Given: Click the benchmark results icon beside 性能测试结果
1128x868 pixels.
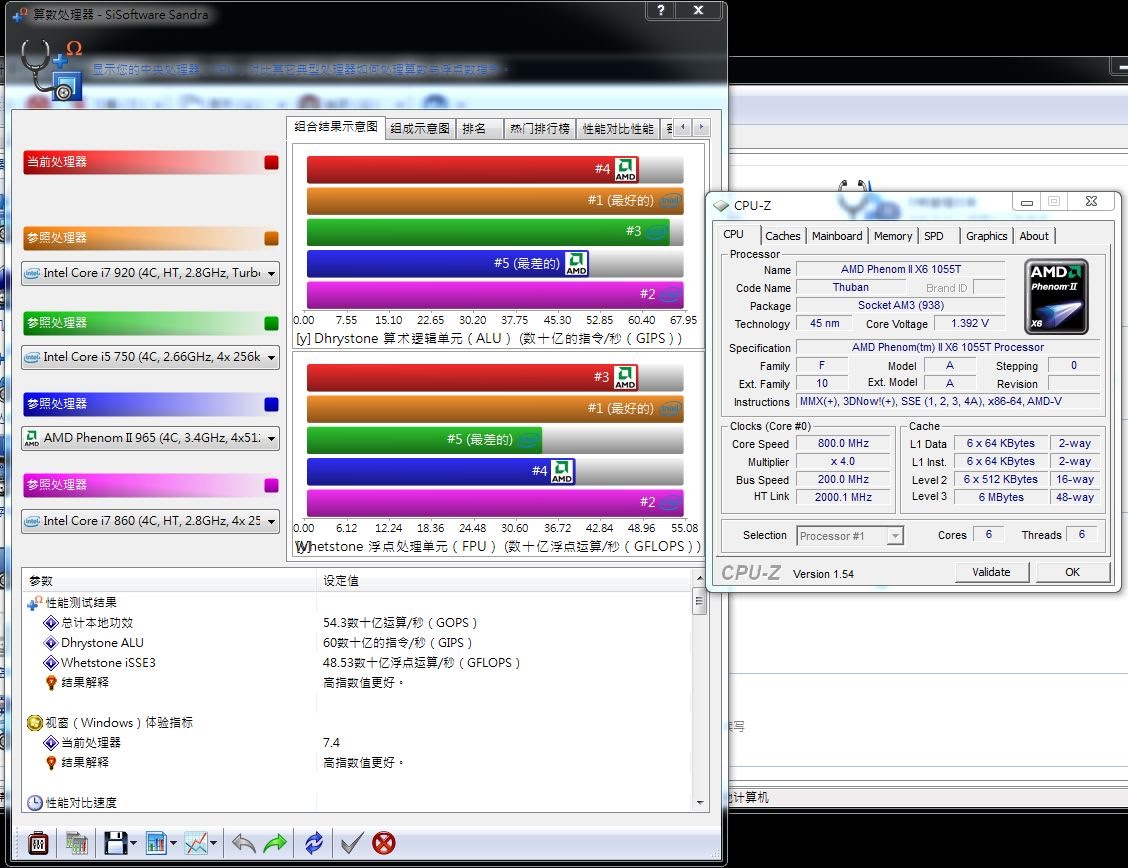Looking at the screenshot, I should pos(35,603).
